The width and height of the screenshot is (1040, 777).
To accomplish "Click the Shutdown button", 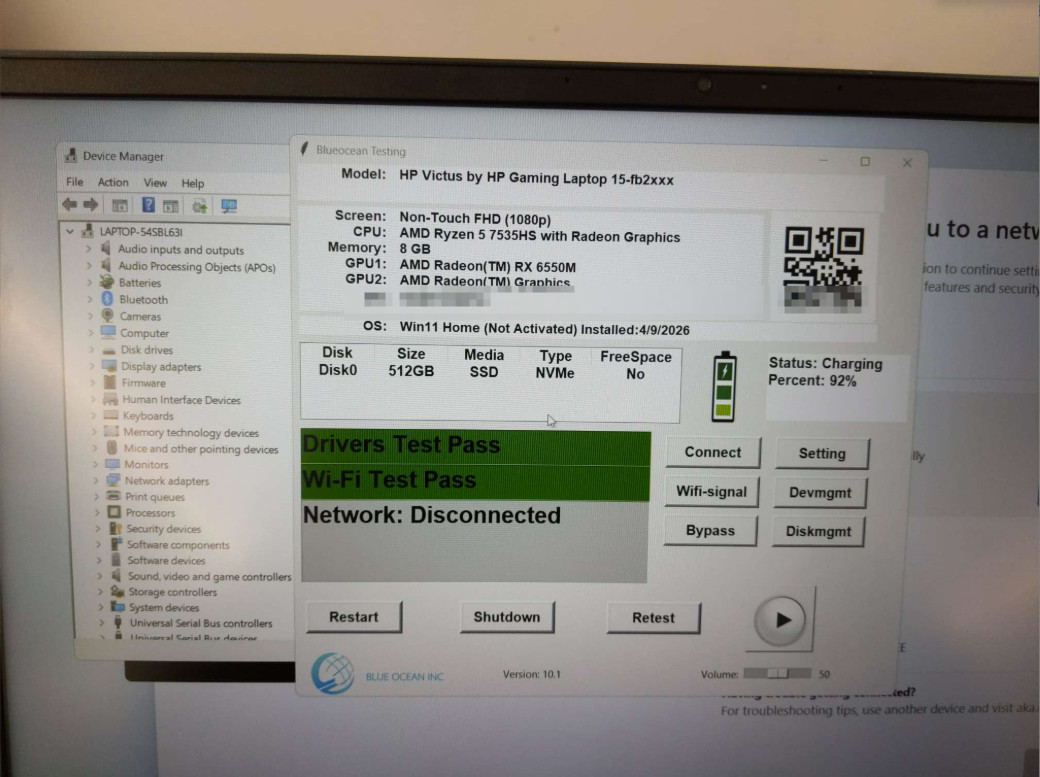I will 507,617.
